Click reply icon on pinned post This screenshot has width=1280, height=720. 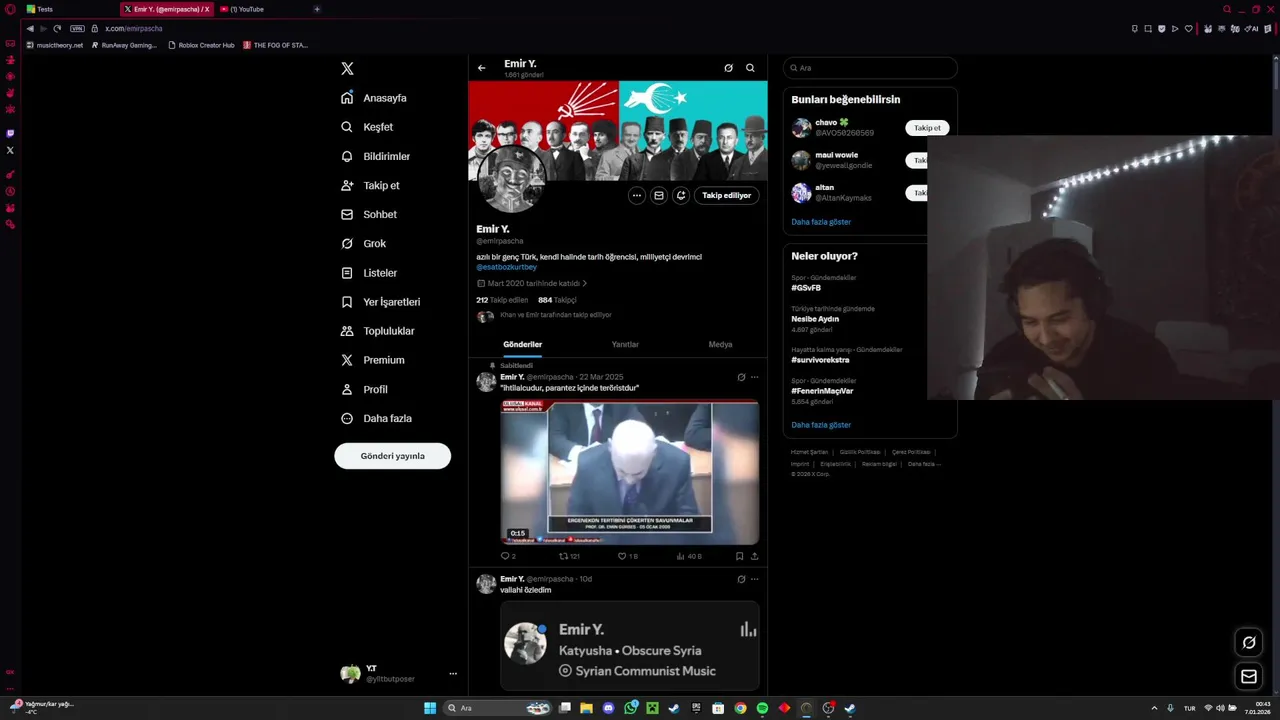tap(506, 556)
